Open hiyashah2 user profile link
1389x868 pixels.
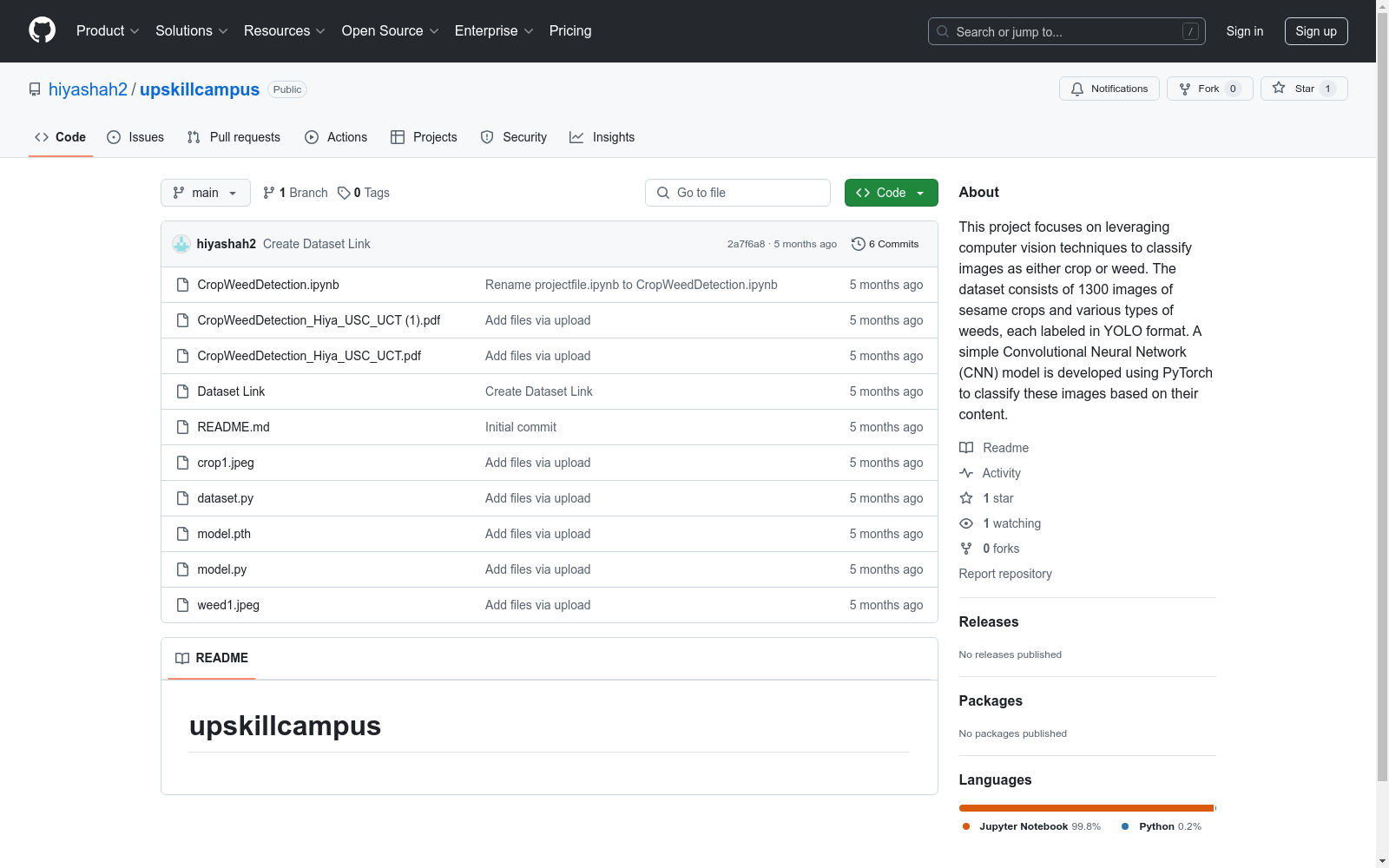pos(88,89)
